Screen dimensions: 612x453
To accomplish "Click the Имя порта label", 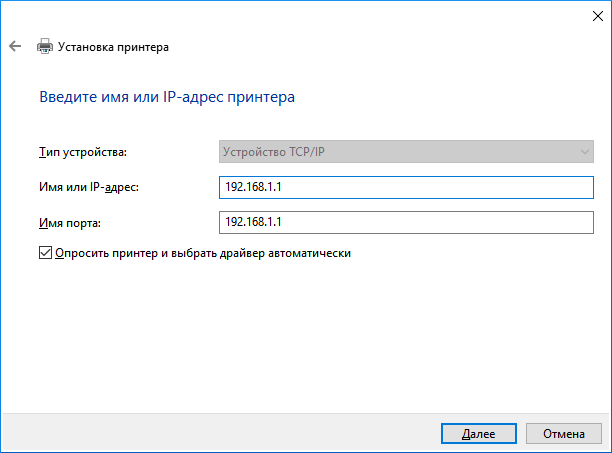I will pyautogui.click(x=69, y=221).
